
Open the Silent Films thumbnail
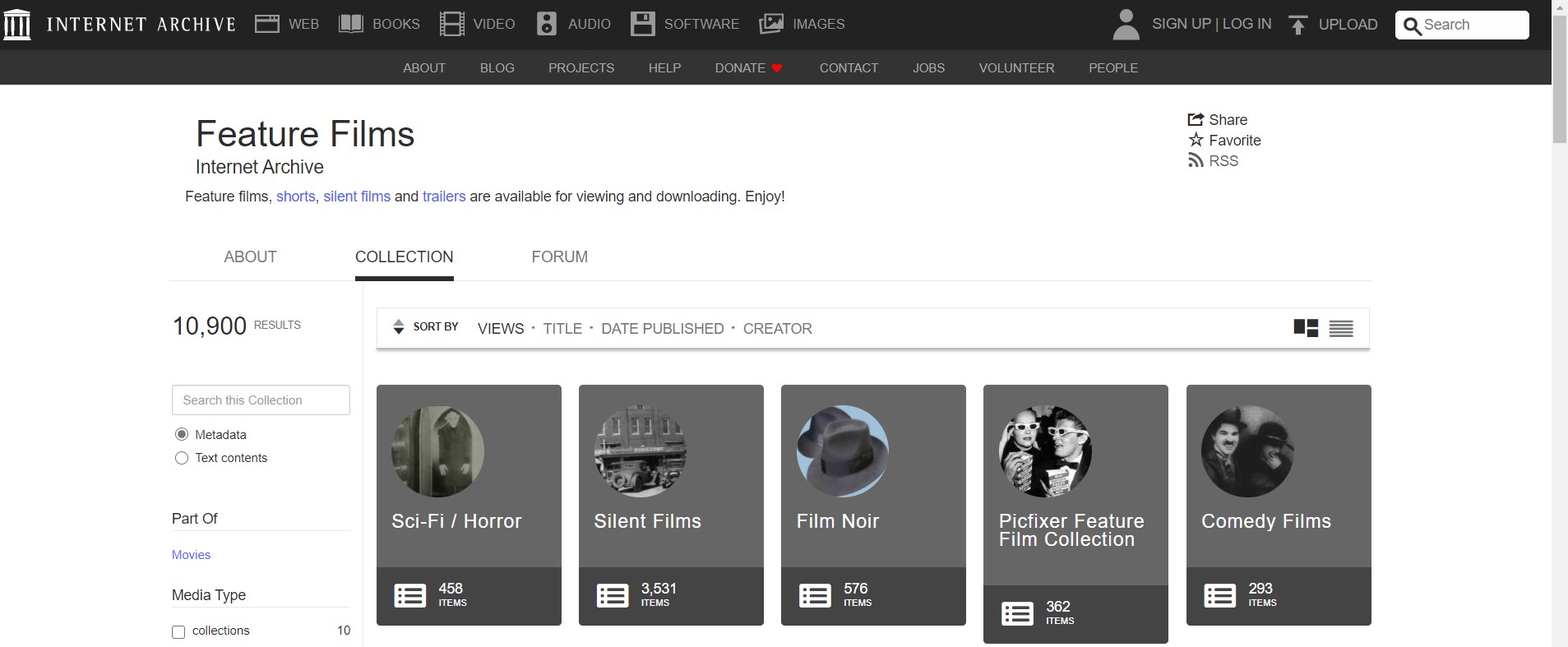[641, 451]
